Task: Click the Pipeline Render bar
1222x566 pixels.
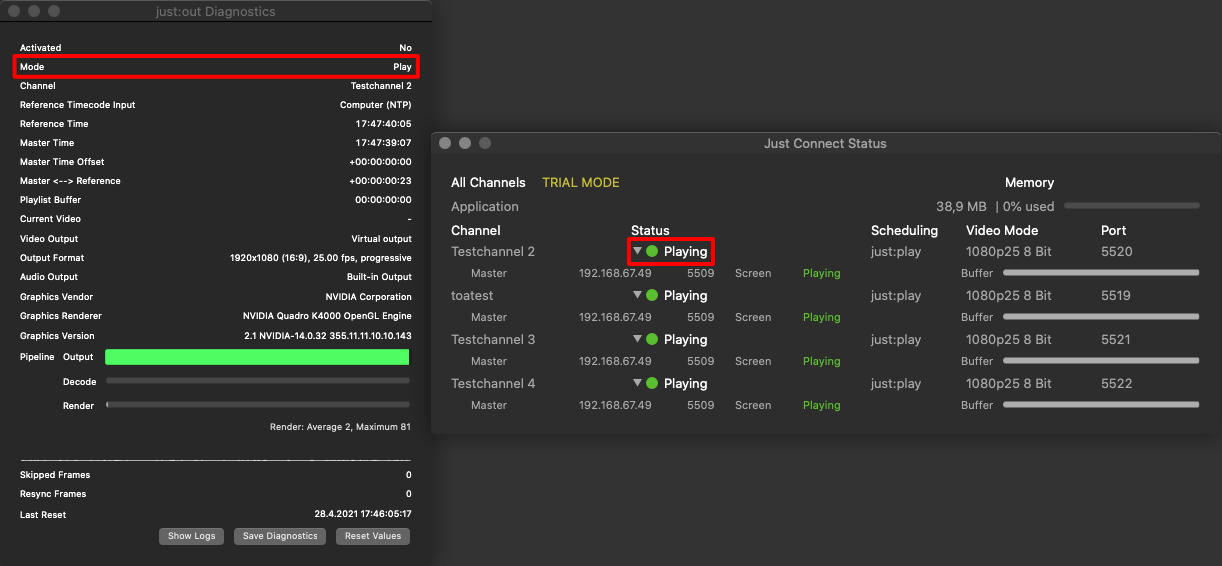Action: tap(257, 405)
